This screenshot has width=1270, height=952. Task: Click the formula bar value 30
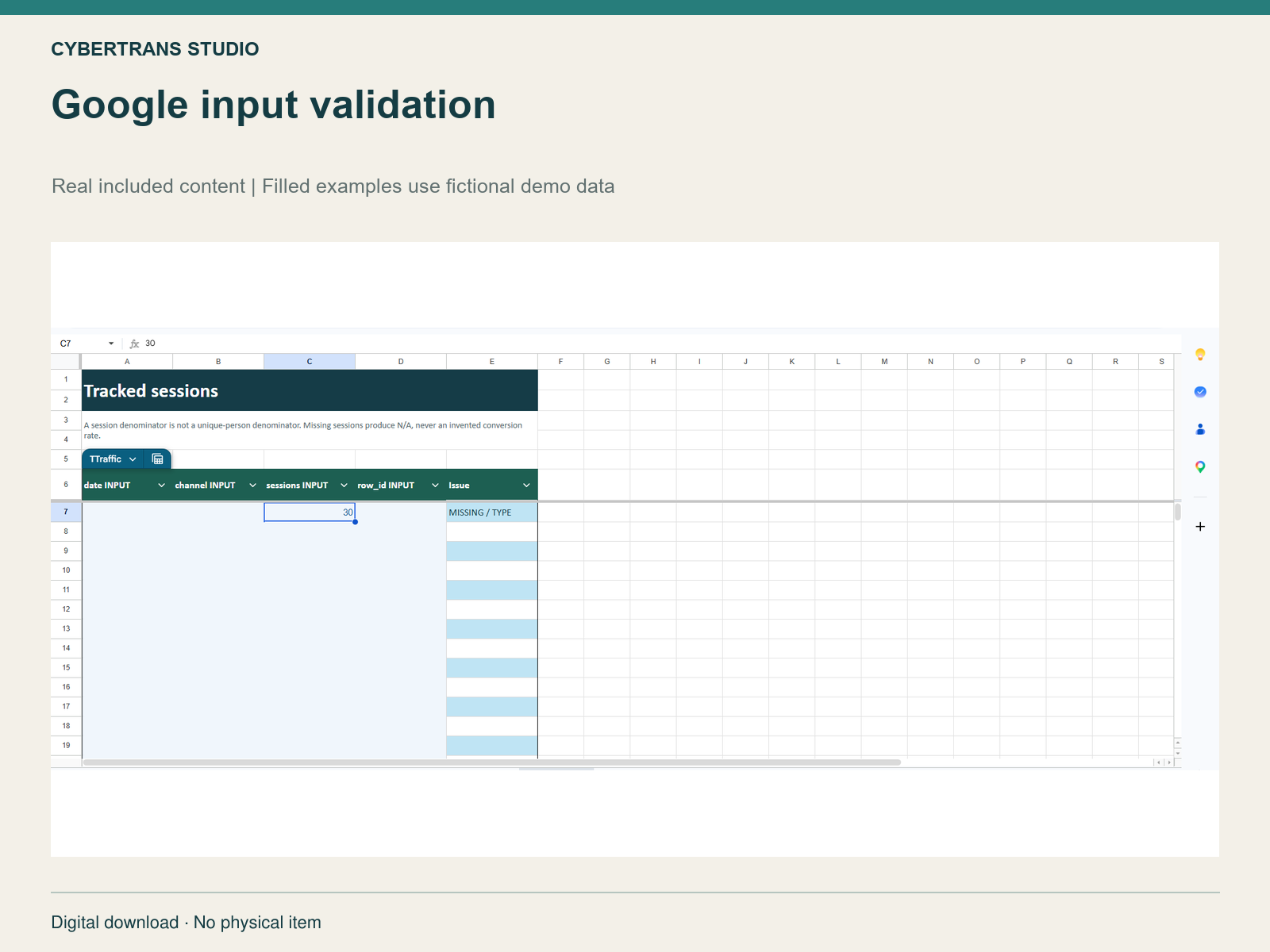coord(151,344)
